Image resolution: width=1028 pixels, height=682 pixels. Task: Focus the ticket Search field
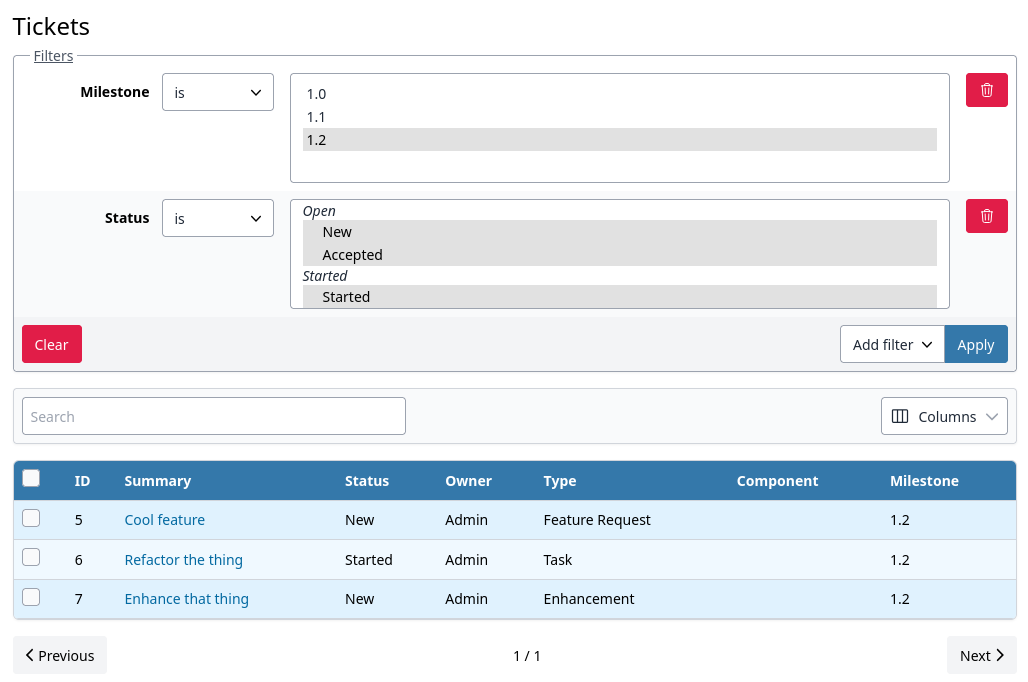point(214,416)
